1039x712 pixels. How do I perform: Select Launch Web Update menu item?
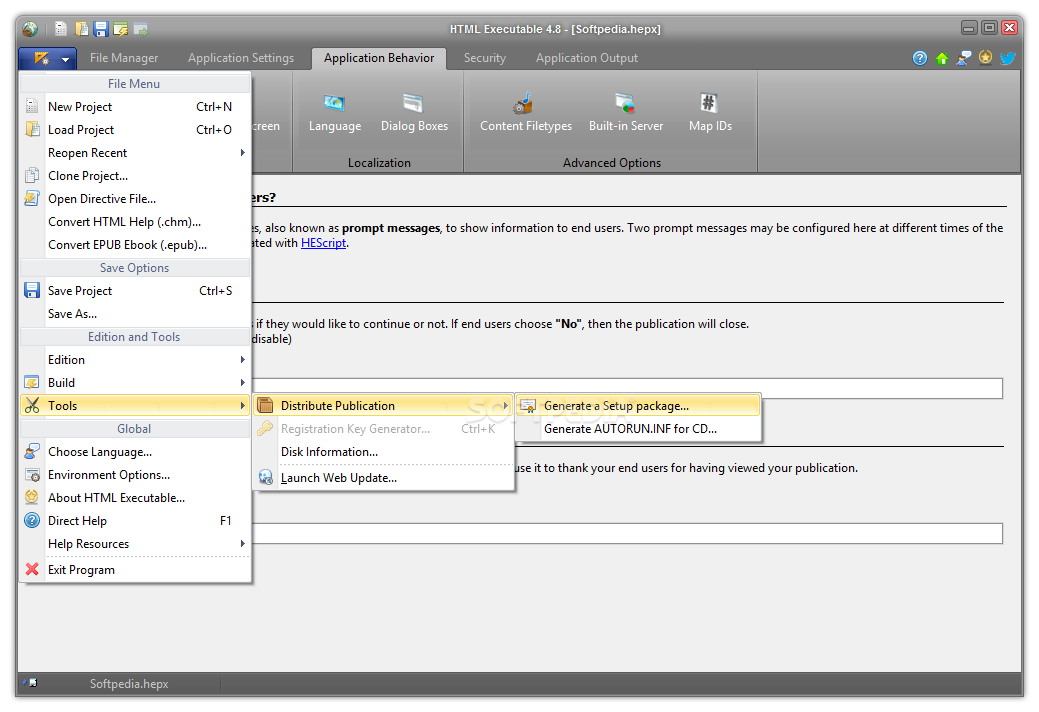coord(383,478)
